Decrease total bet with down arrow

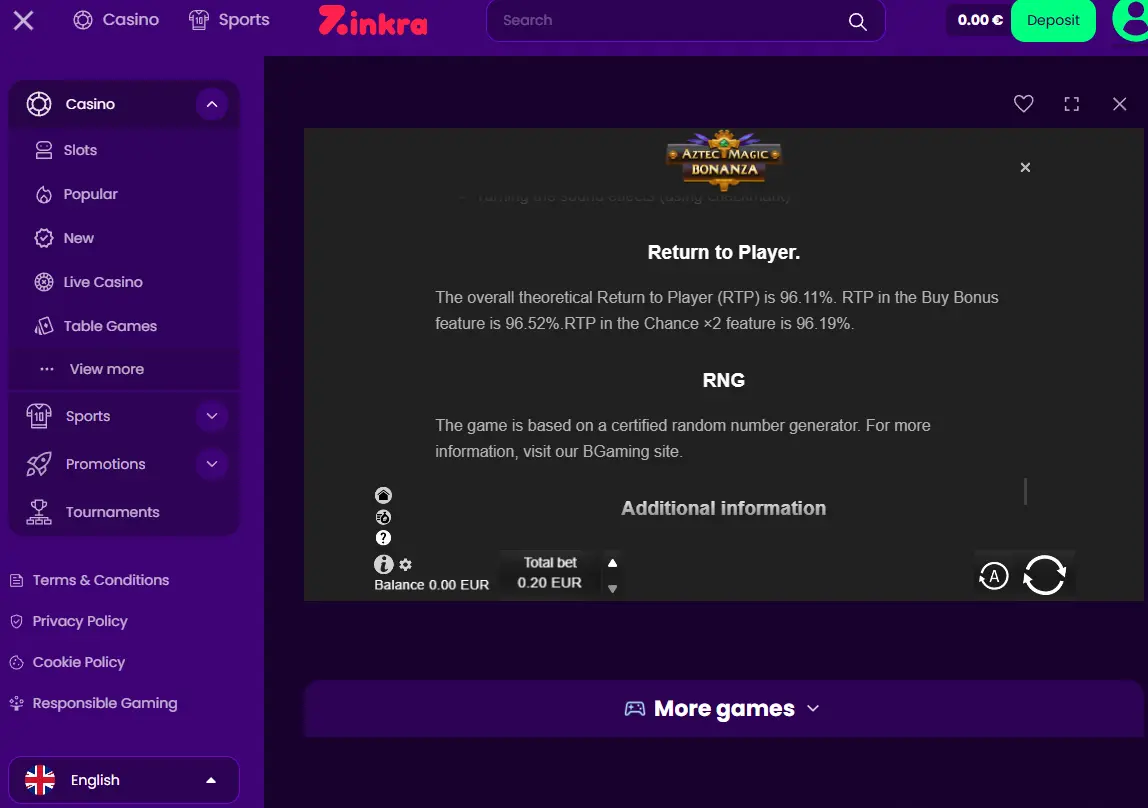coord(612,588)
